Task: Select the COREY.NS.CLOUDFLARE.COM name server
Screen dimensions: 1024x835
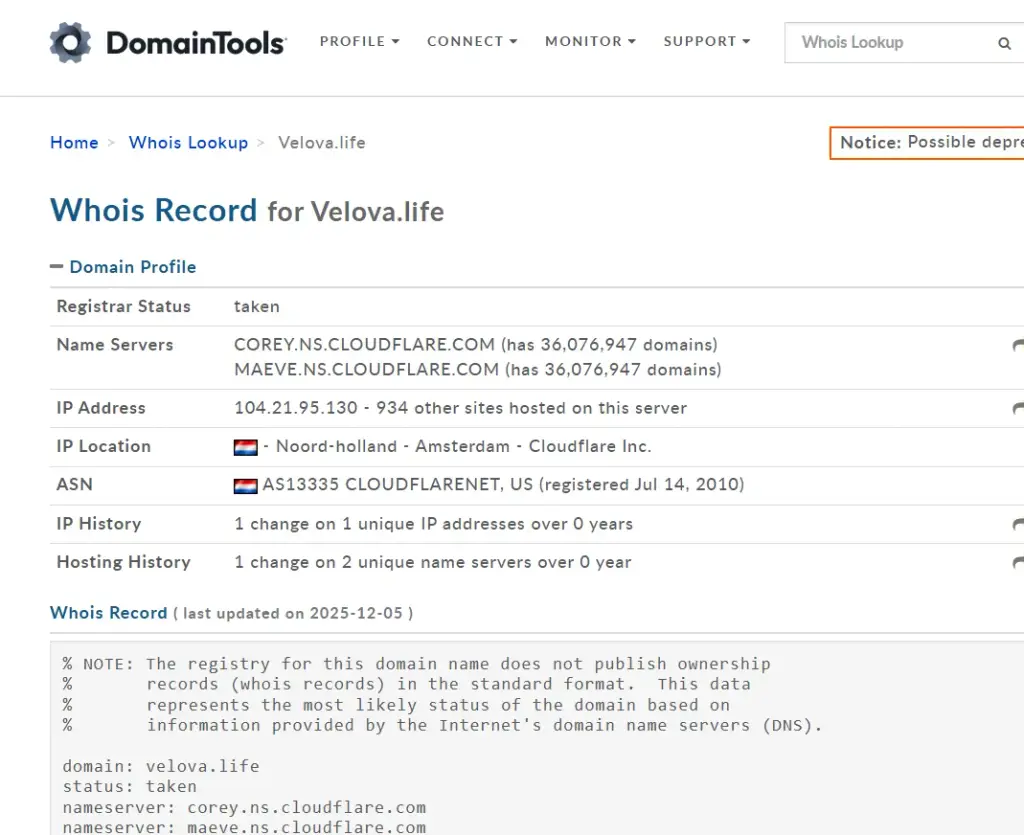Action: click(364, 345)
